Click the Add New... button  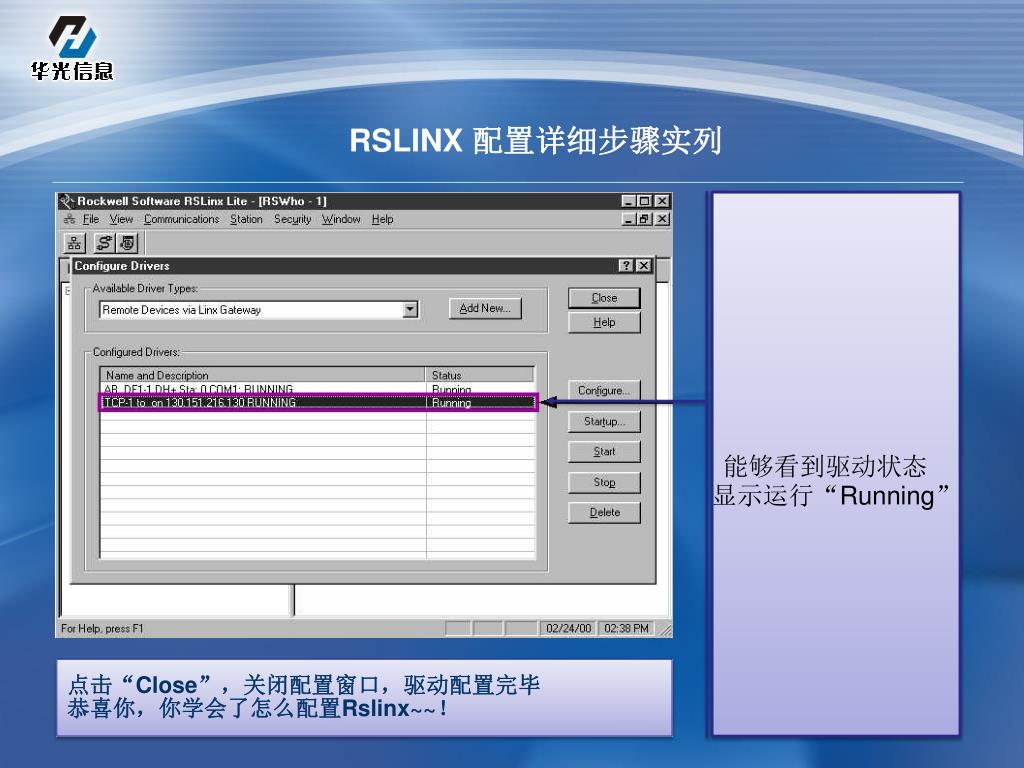coord(485,308)
